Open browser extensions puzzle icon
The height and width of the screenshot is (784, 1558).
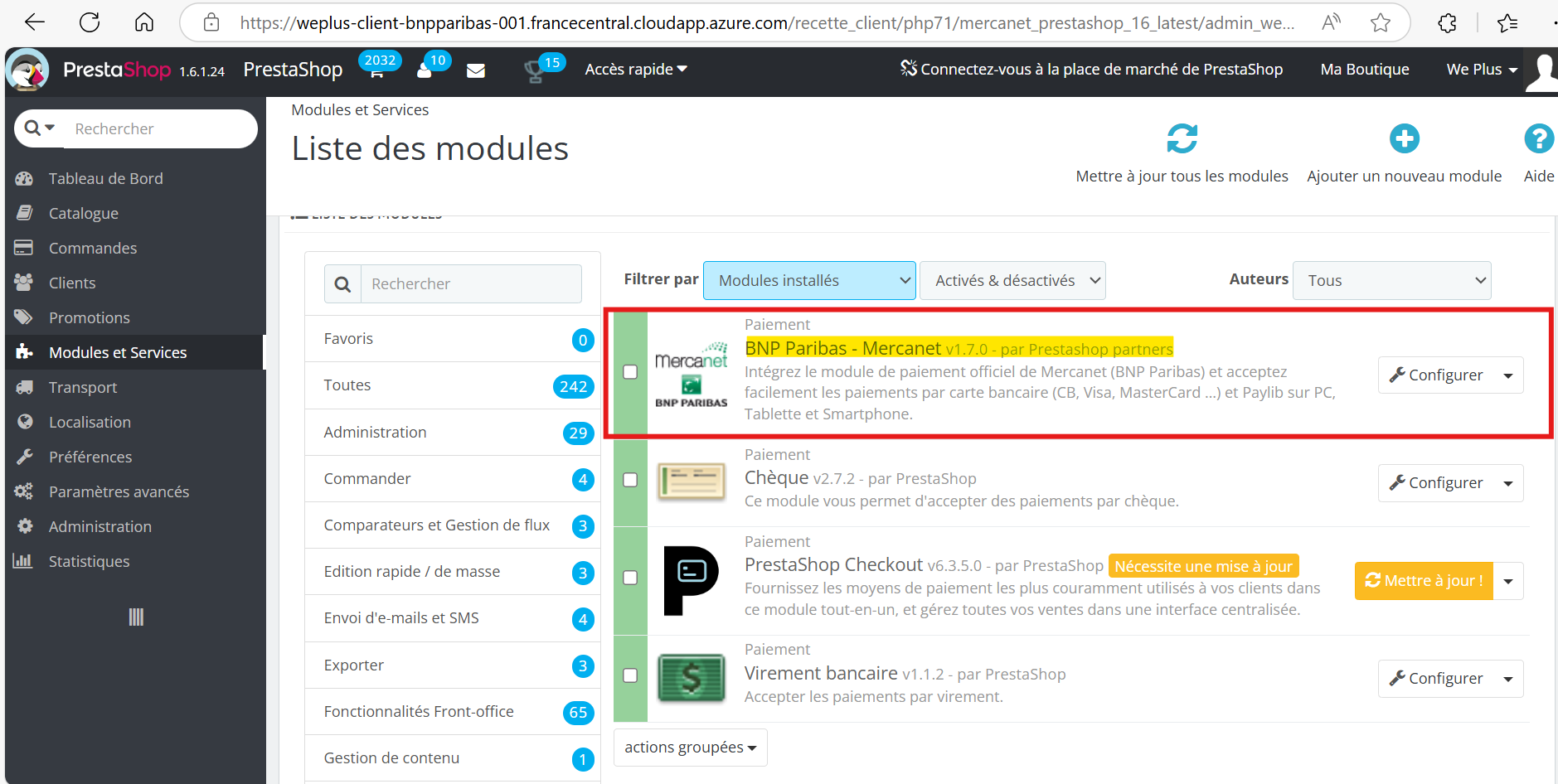(1447, 22)
